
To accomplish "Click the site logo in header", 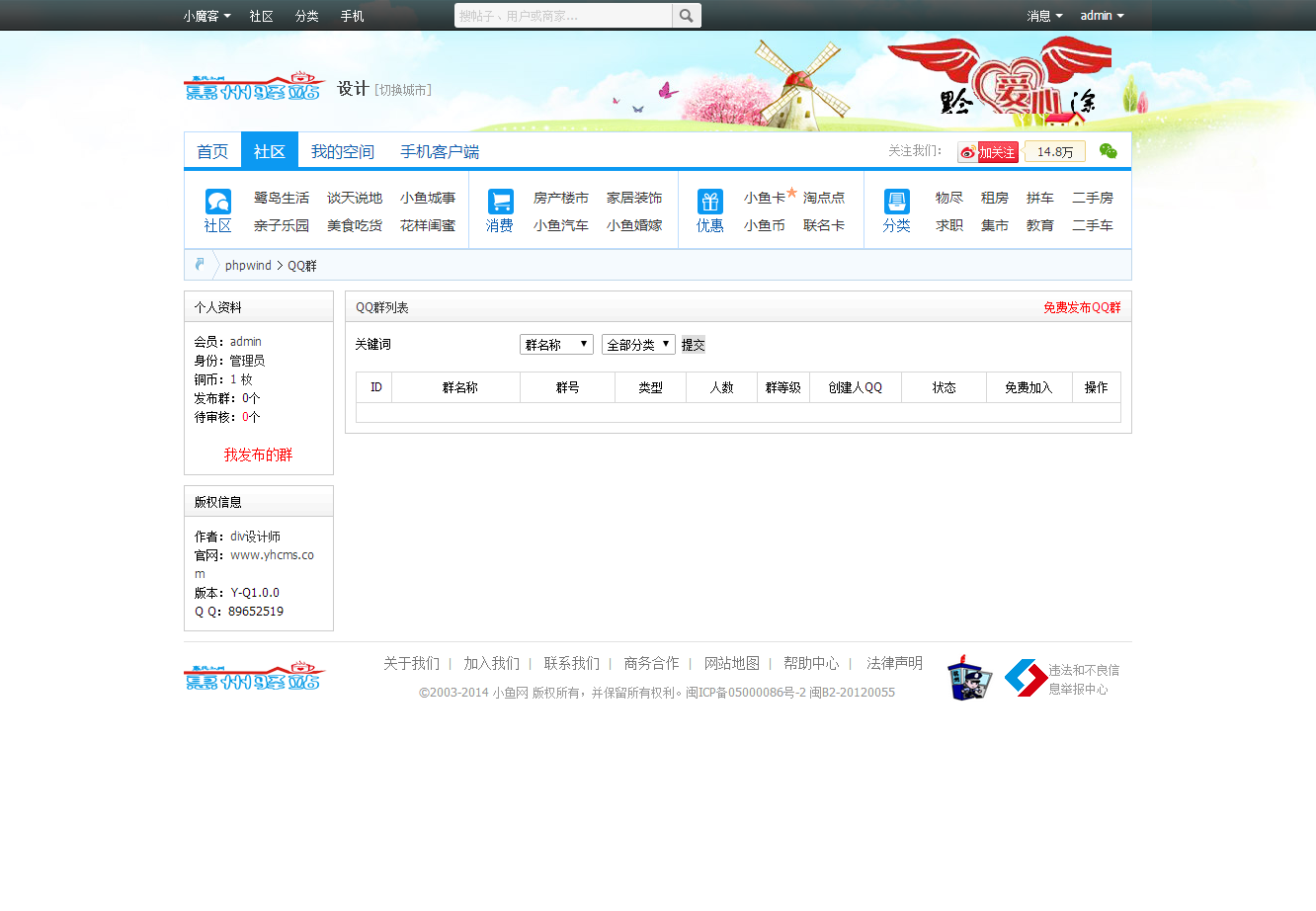I will coord(255,86).
